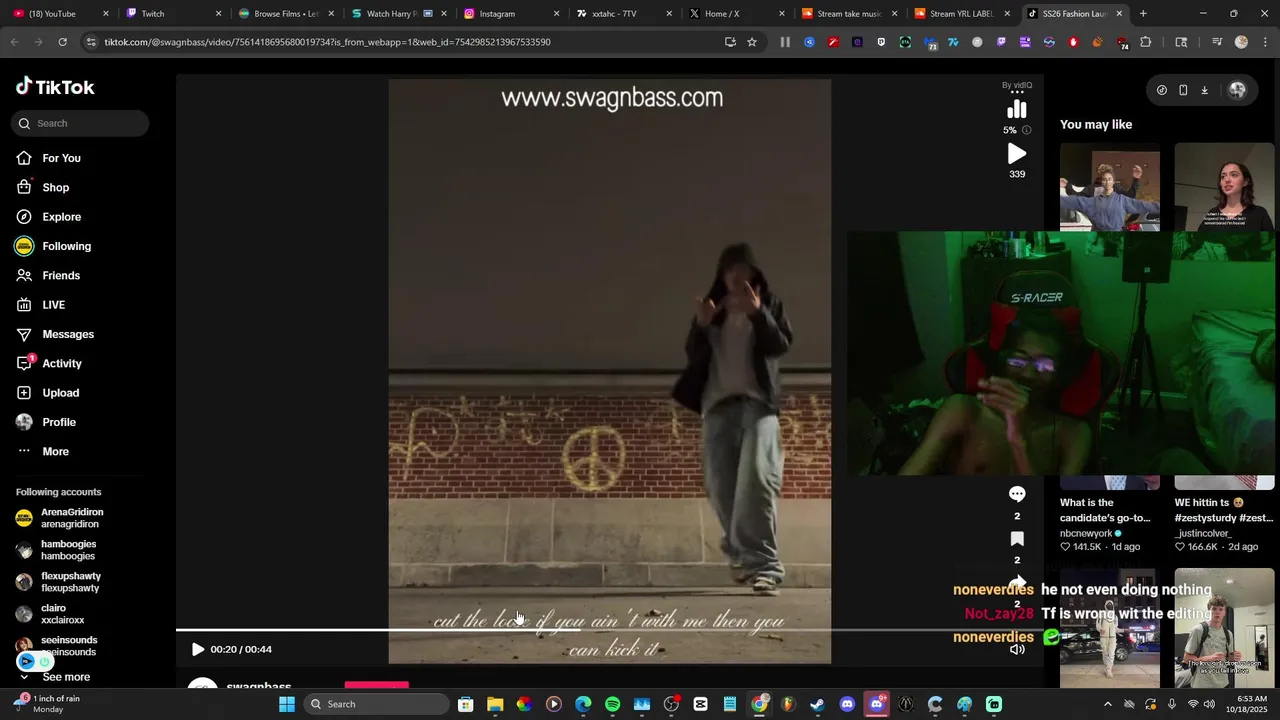Play the paused TikTok video
Viewport: 1280px width, 720px height.
click(x=197, y=649)
